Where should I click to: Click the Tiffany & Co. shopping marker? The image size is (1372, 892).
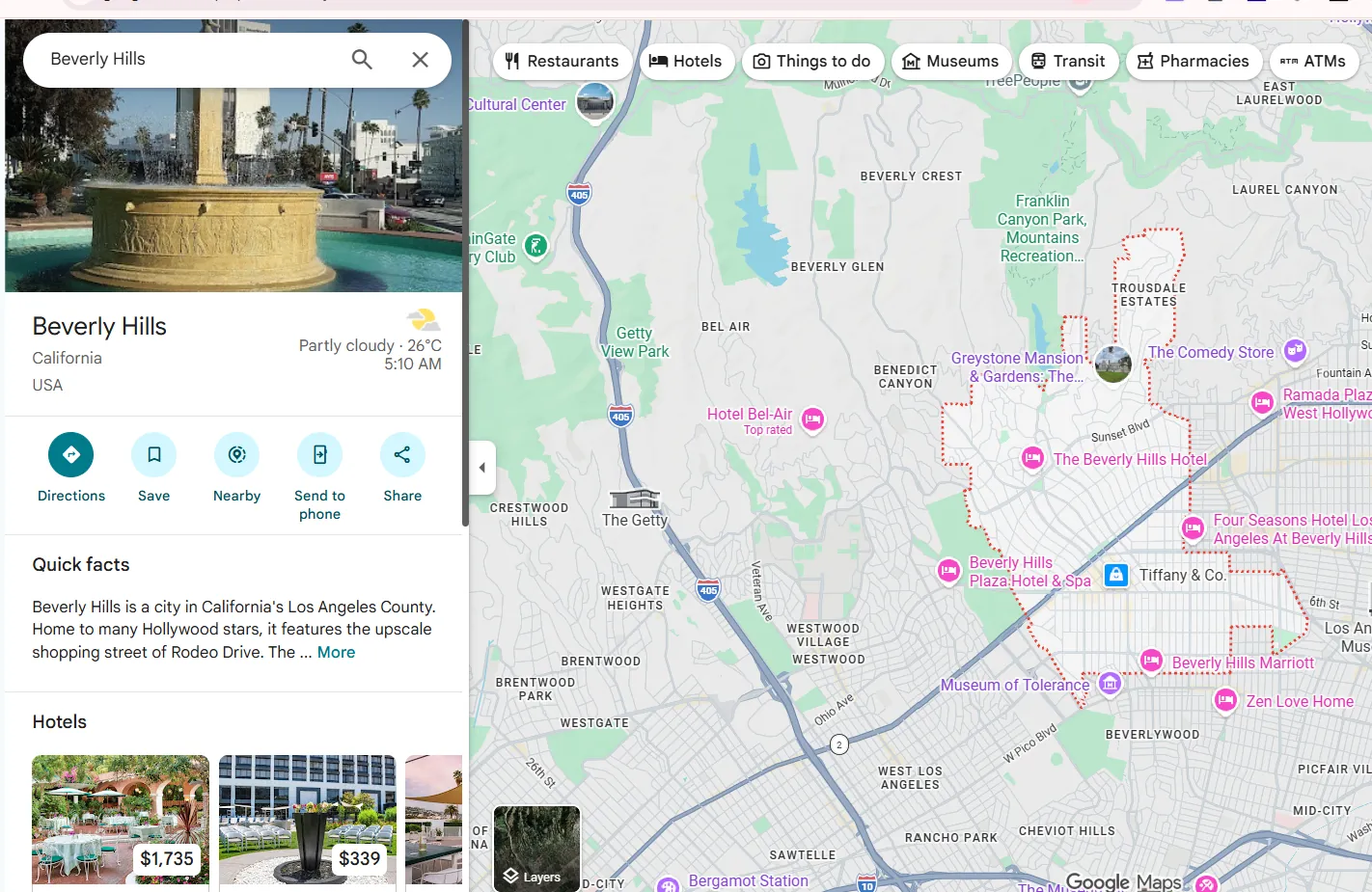point(1116,576)
